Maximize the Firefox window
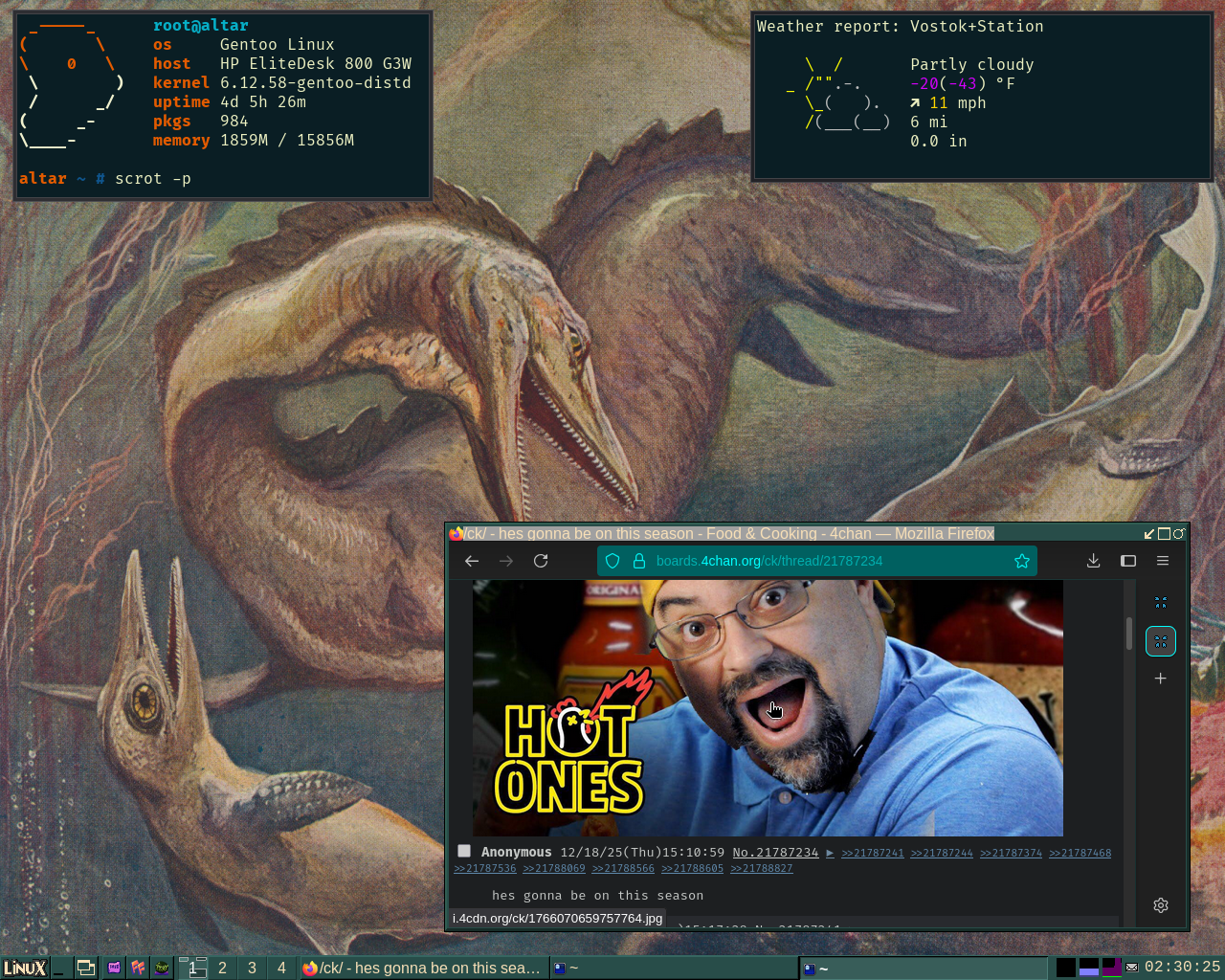Screen dimensions: 1225x980 tap(1165, 534)
